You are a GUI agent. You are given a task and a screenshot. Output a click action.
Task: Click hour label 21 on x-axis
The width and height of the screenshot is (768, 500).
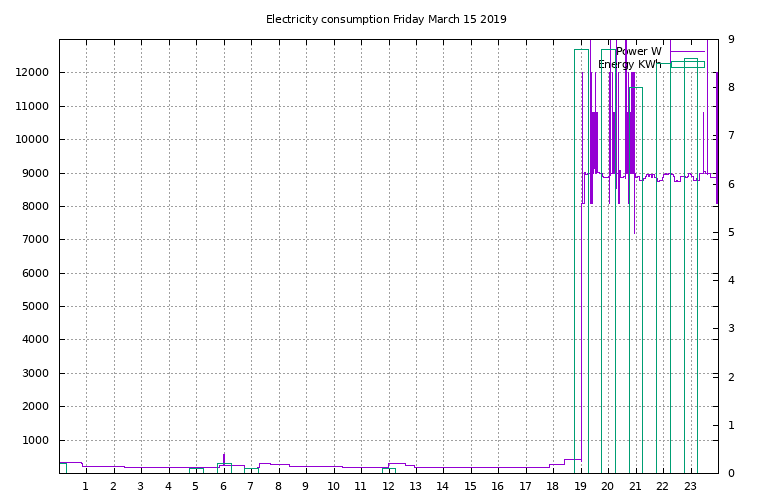635,486
